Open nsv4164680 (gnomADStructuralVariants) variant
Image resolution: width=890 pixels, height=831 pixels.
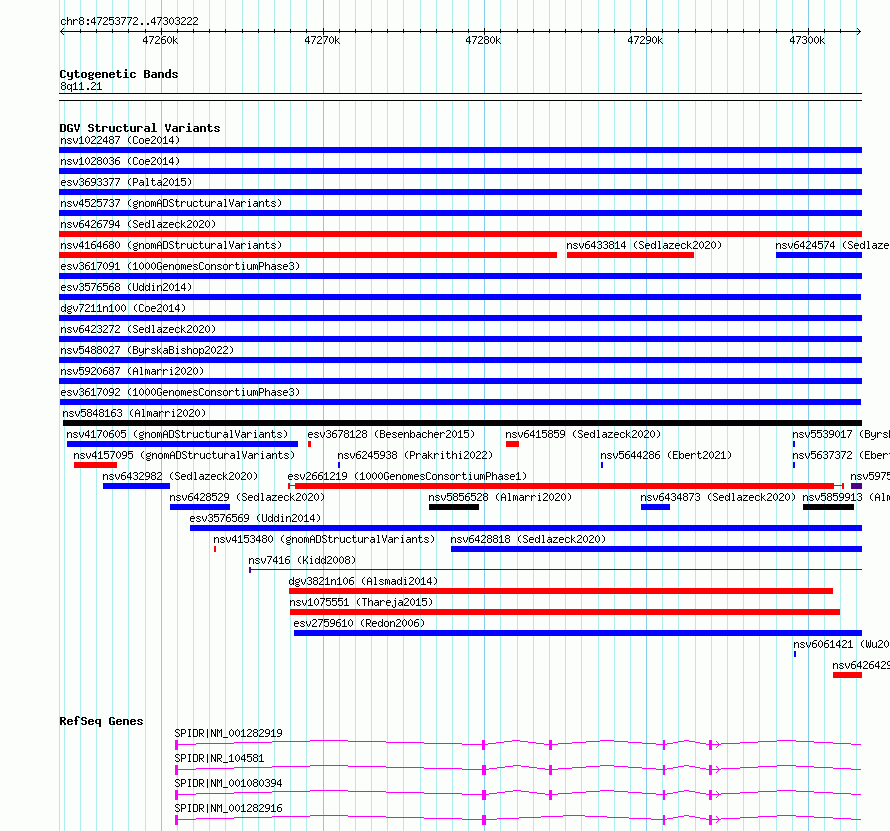click(171, 245)
